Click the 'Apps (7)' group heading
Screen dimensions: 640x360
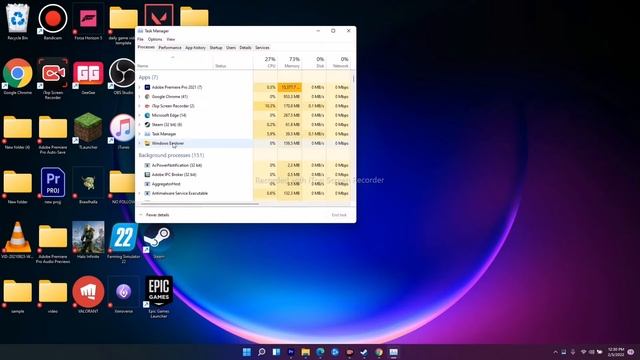(x=148, y=77)
